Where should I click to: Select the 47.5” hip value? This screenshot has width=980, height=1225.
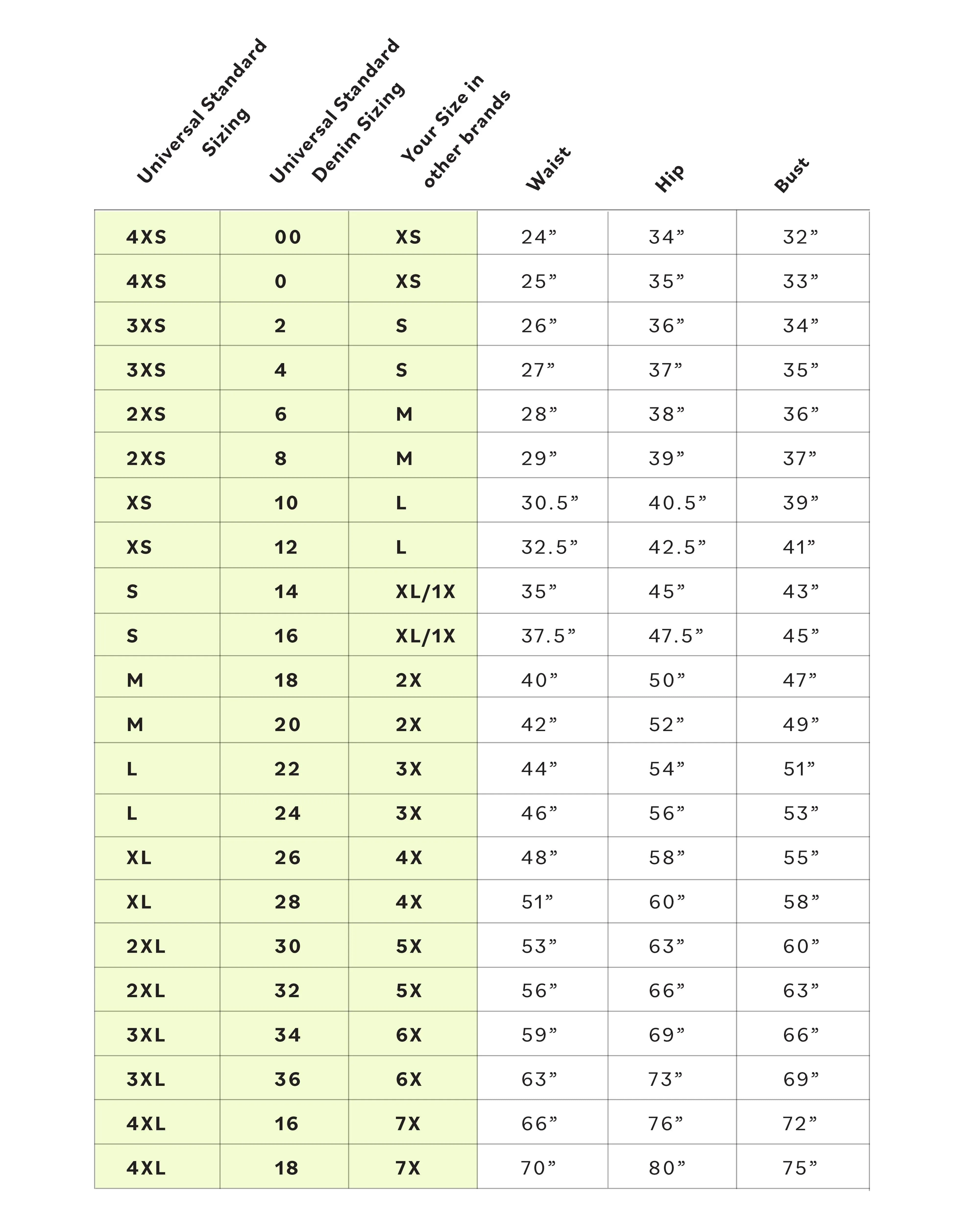[x=675, y=636]
